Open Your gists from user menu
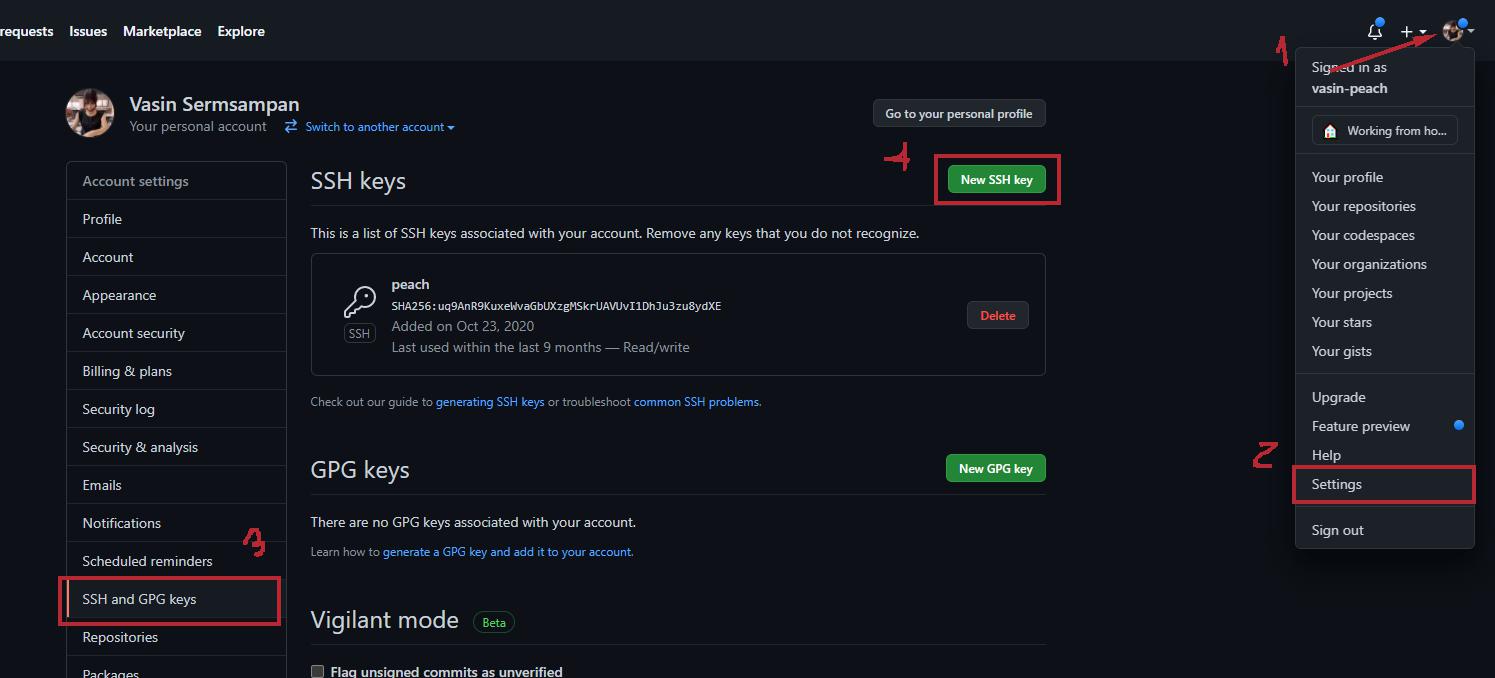Viewport: 1495px width, 678px height. point(1384,351)
